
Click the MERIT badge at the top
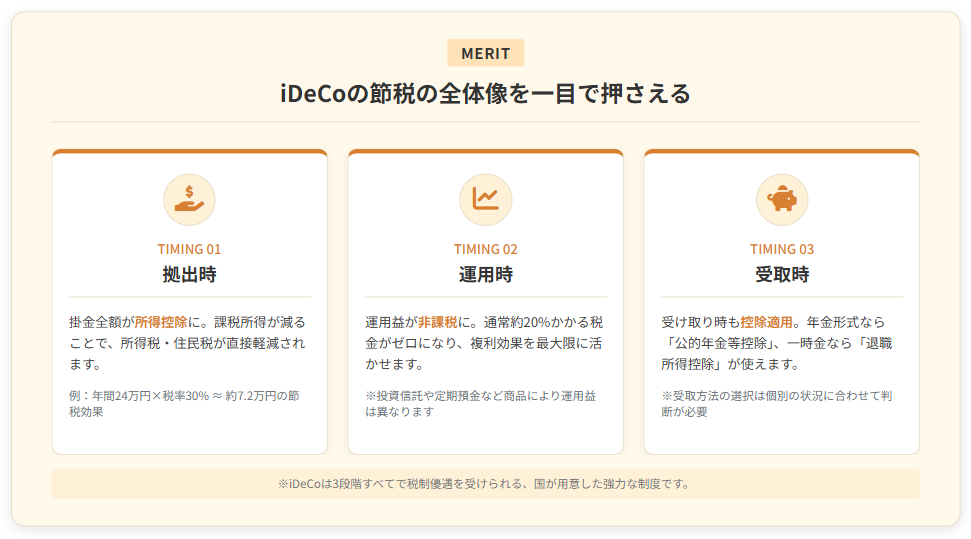[x=485, y=53]
